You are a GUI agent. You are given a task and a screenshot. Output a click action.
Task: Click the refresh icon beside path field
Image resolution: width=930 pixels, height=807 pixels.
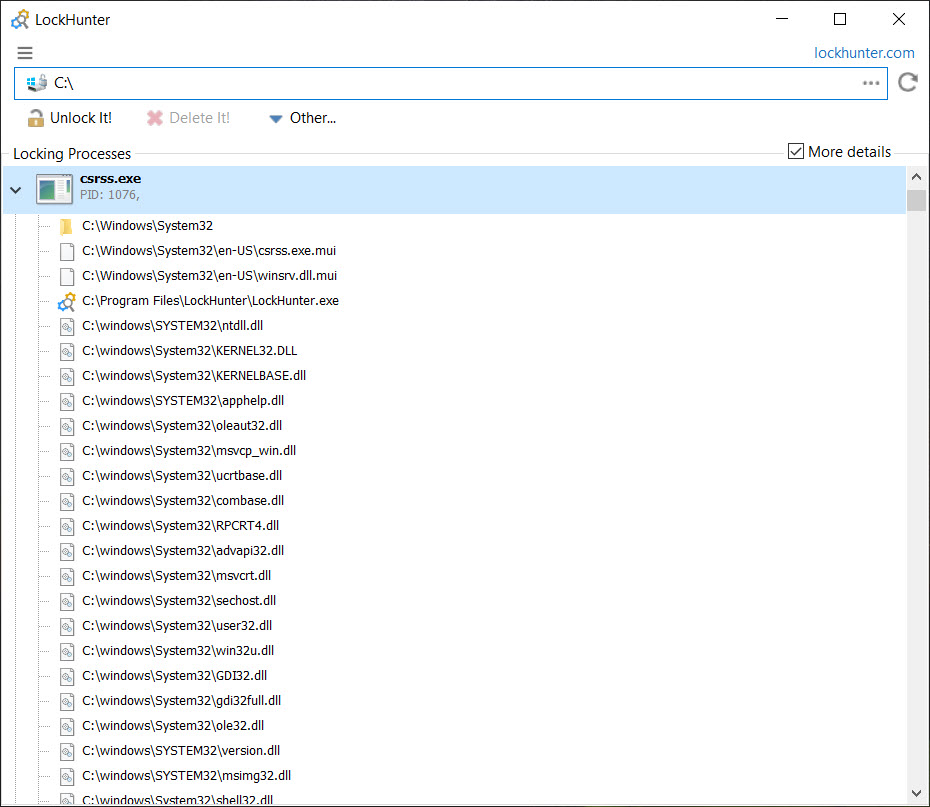(907, 82)
